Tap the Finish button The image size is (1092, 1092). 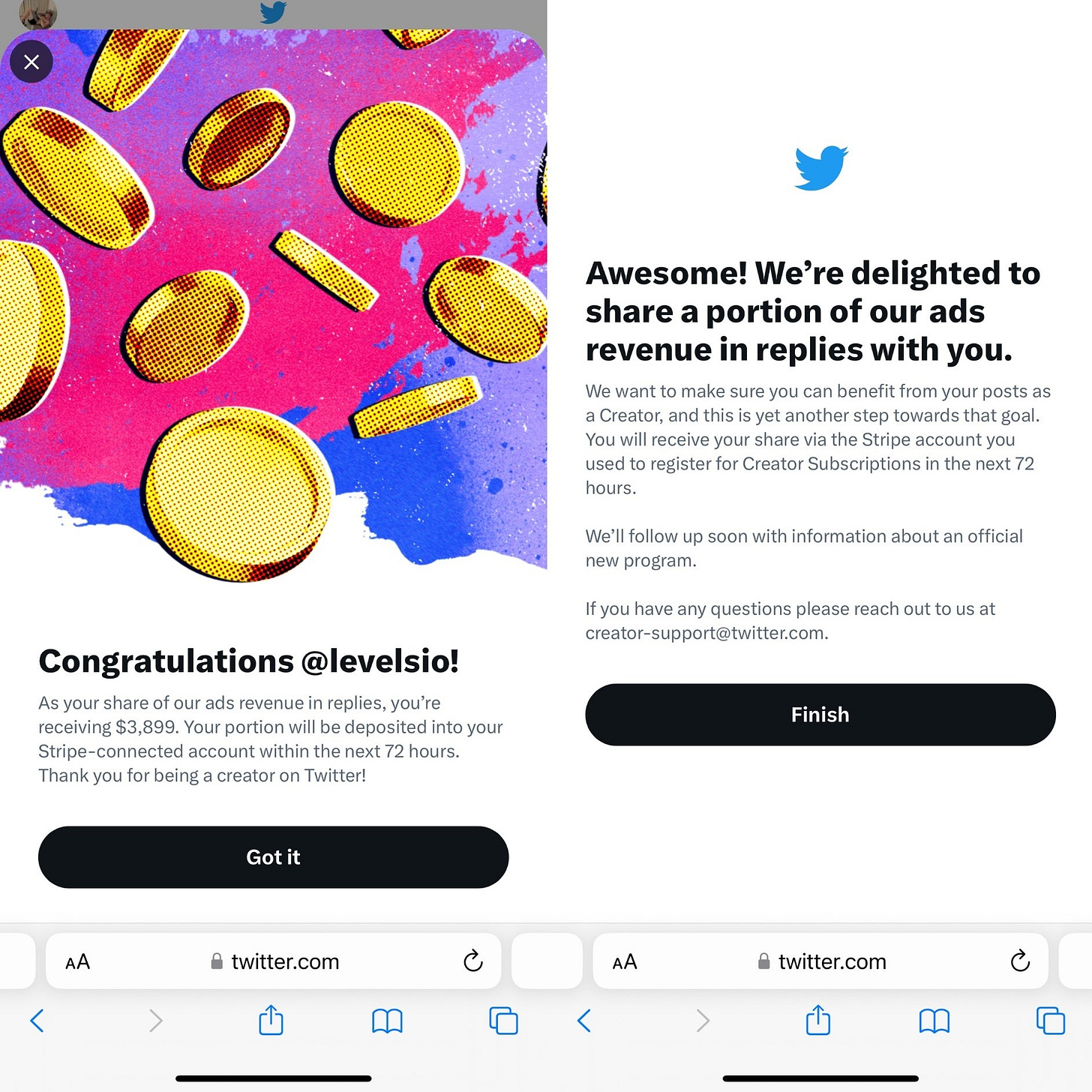point(820,715)
